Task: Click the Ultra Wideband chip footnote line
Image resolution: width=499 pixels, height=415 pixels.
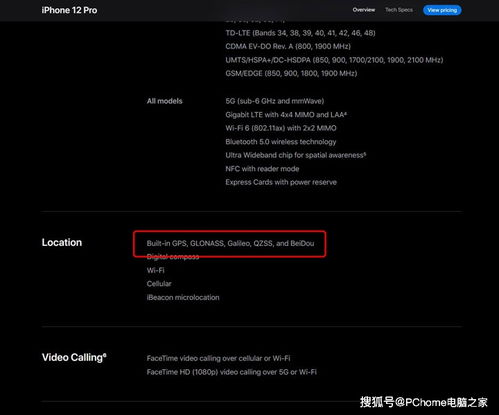Action: [296, 155]
